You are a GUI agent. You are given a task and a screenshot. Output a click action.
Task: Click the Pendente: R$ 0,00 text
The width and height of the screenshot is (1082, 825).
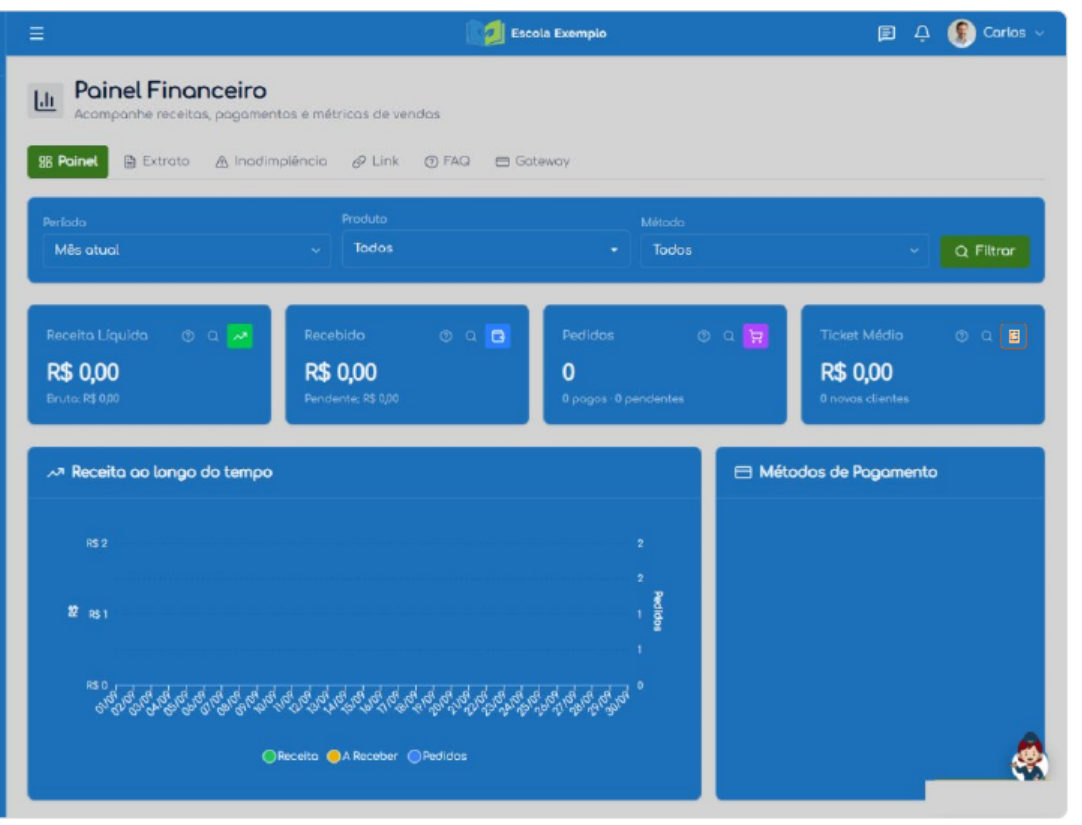(351, 399)
